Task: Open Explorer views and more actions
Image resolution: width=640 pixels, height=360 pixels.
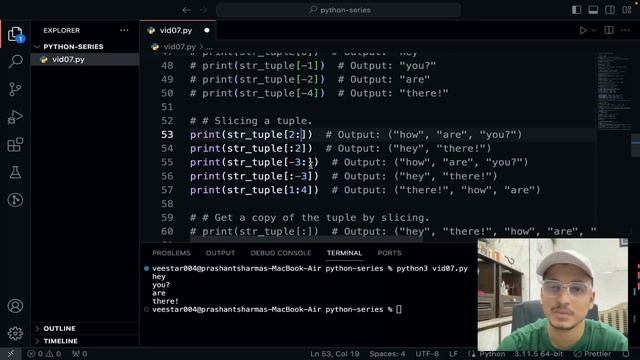Action: click(124, 30)
